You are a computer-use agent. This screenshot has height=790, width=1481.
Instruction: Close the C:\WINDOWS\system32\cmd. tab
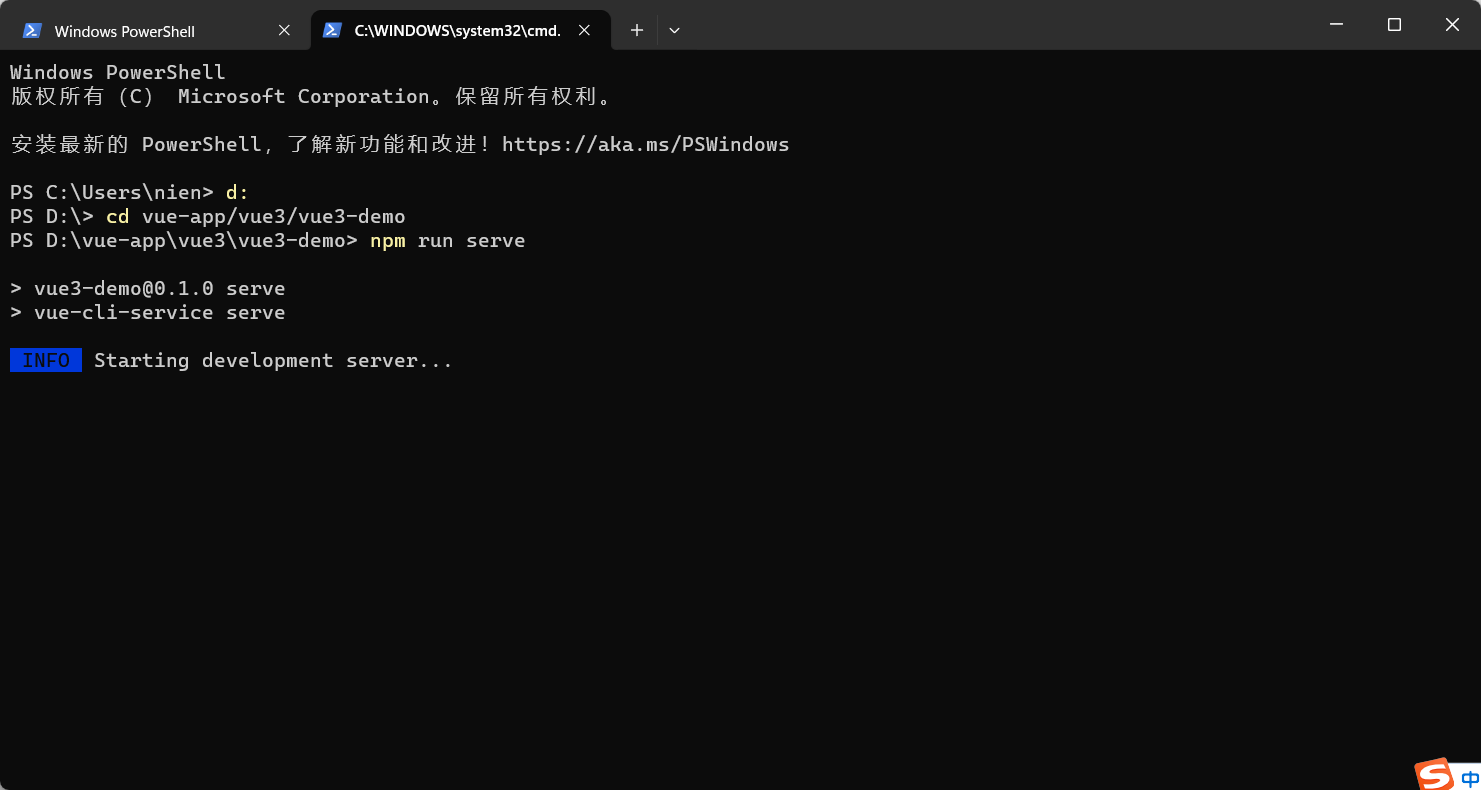pyautogui.click(x=585, y=31)
